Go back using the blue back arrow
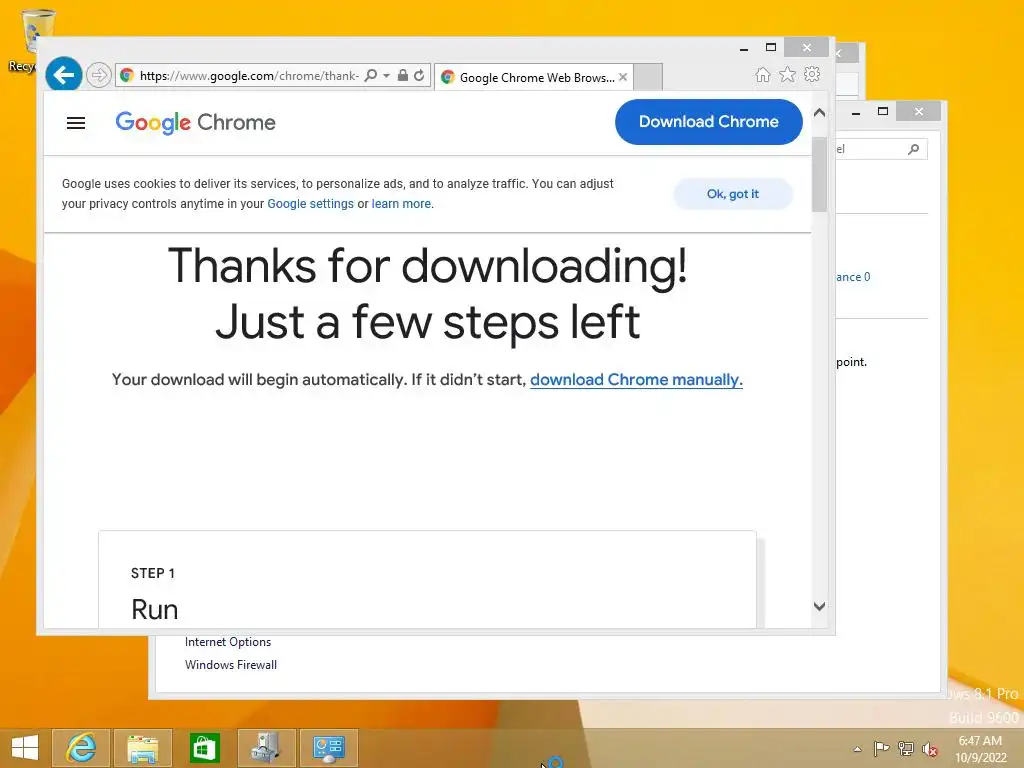Image resolution: width=1024 pixels, height=768 pixels. pyautogui.click(x=63, y=75)
